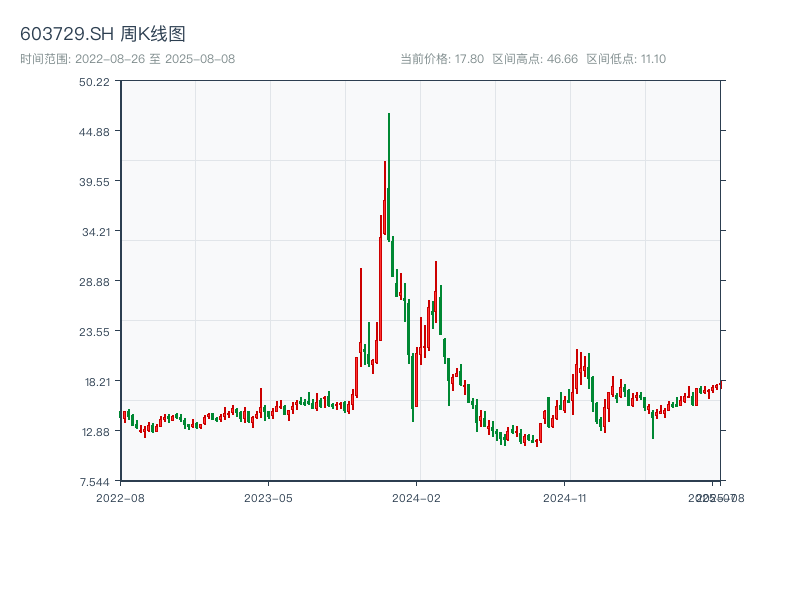Click the y-axis value 34.21

click(x=96, y=232)
